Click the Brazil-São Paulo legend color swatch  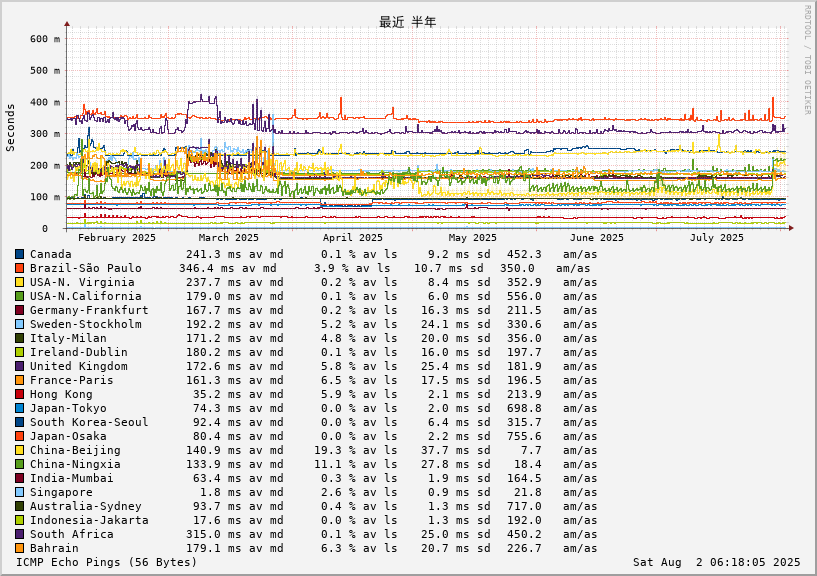point(19,268)
